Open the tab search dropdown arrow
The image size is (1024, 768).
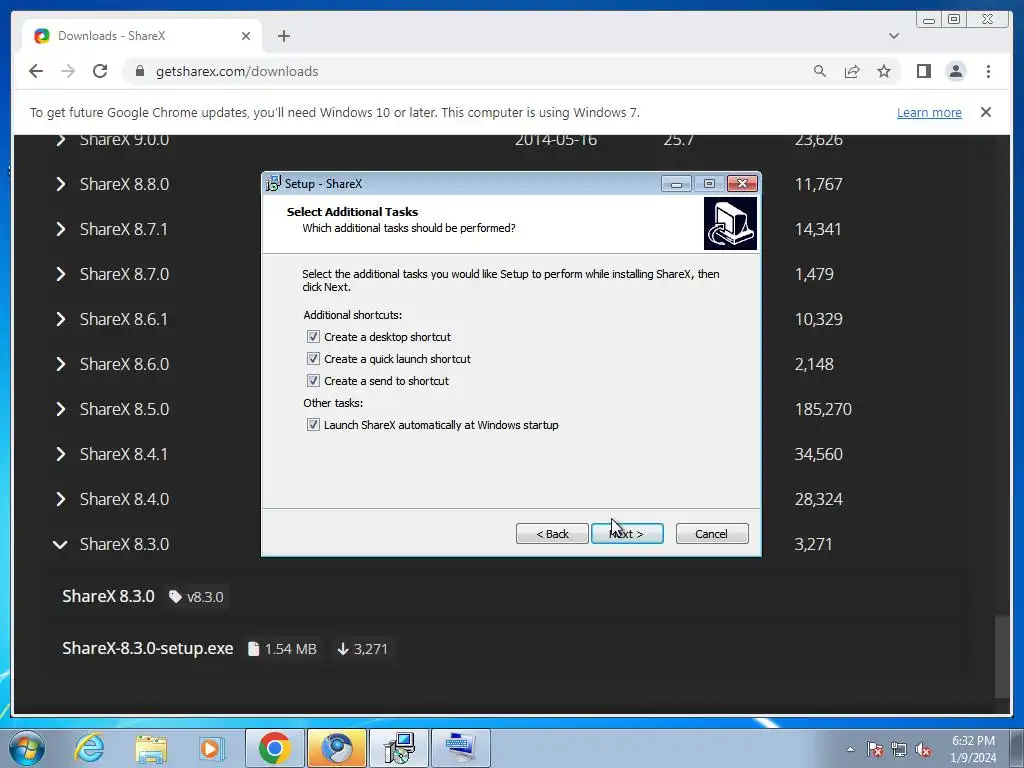pyautogui.click(x=894, y=36)
